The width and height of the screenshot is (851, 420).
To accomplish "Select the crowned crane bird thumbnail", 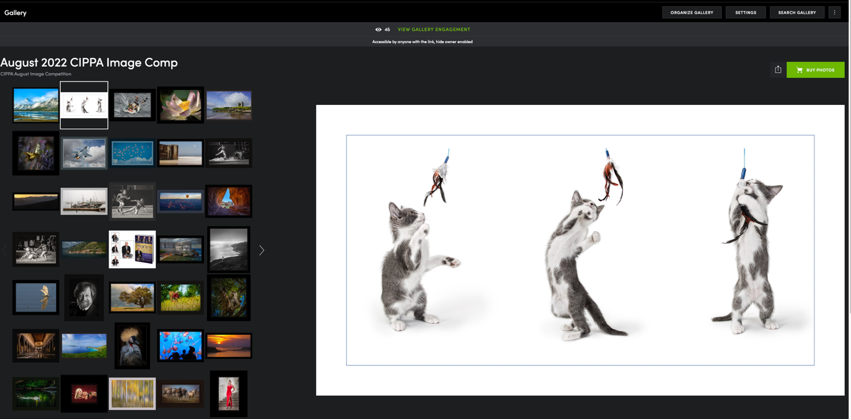I will [132, 346].
